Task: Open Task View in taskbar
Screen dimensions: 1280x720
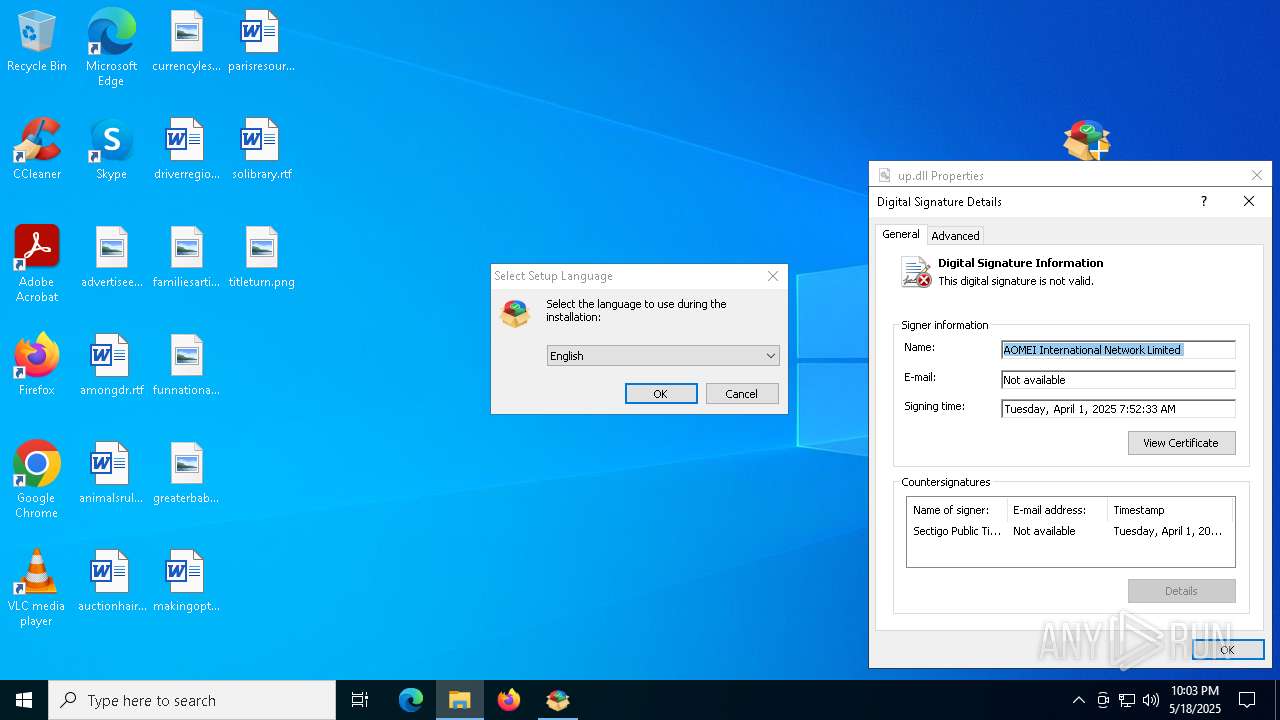Action: tap(360, 700)
